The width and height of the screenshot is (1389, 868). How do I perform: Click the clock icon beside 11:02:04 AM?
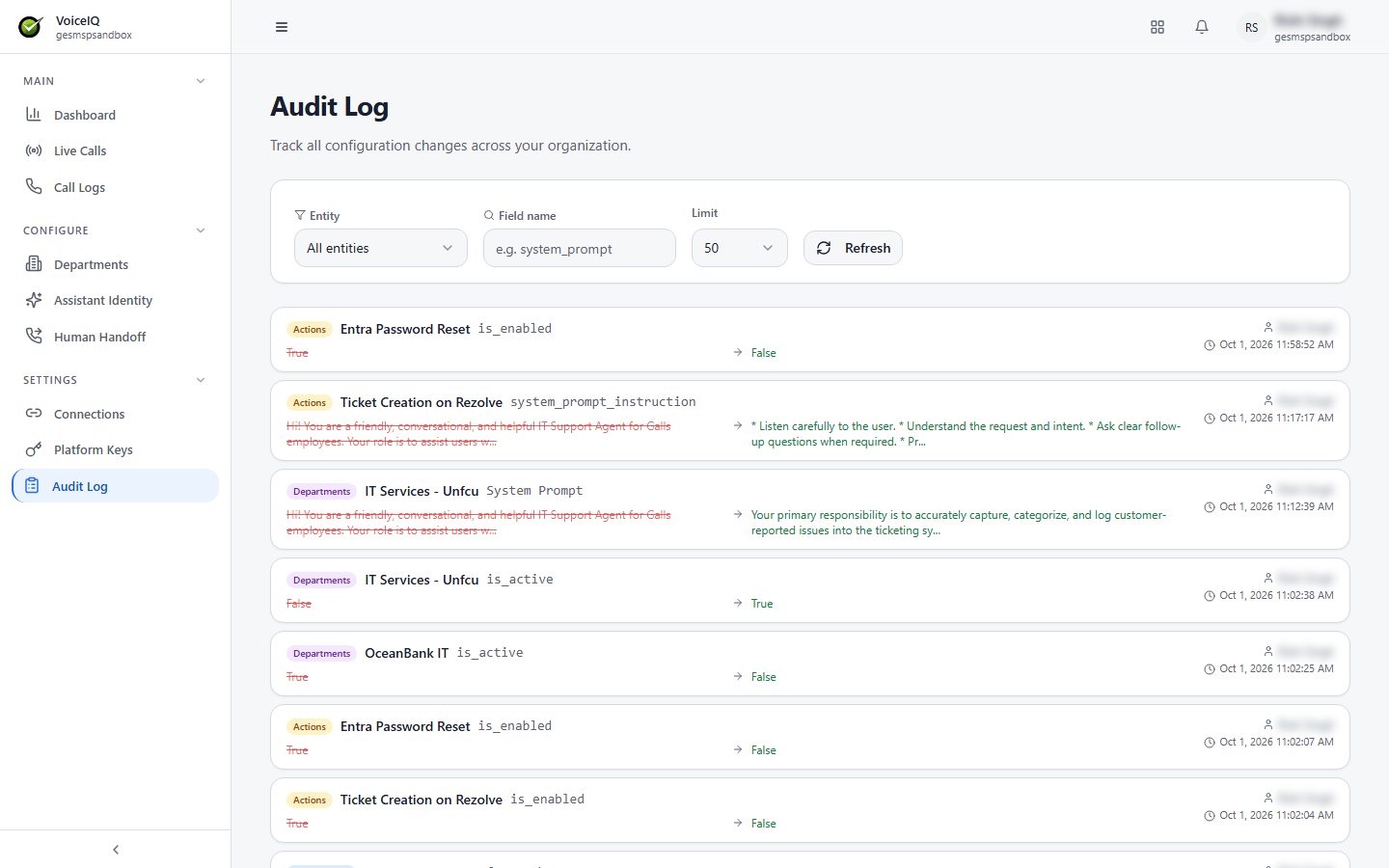click(x=1210, y=816)
